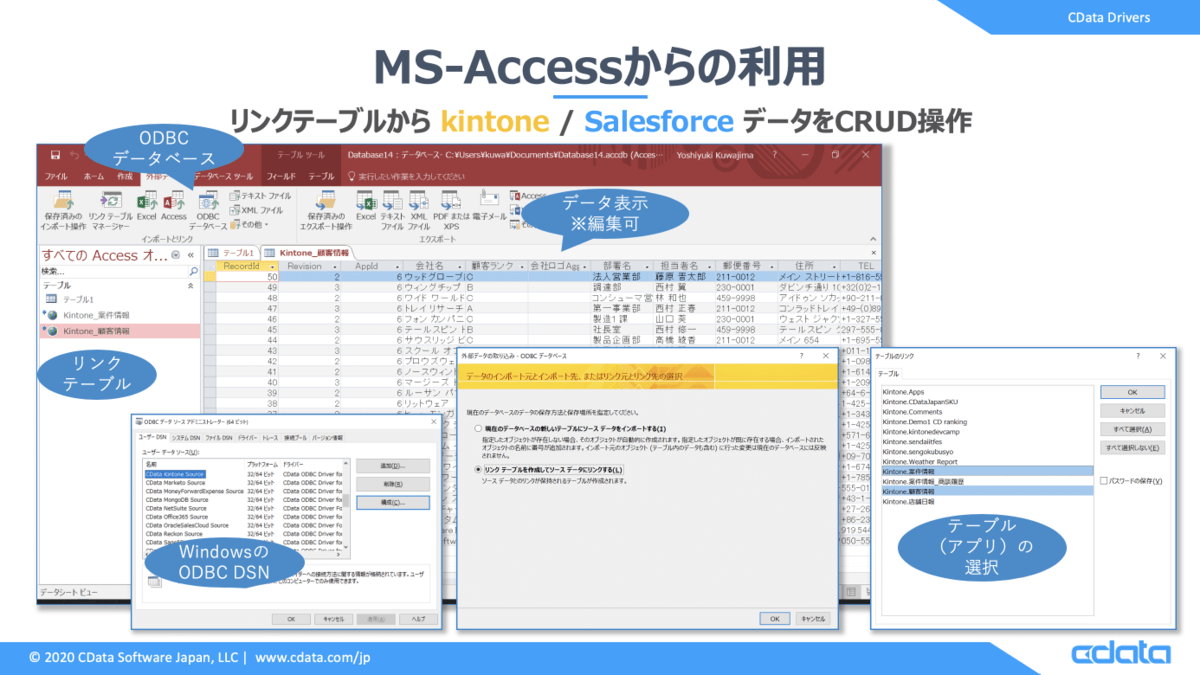Click the Access import icon in Import & Link group
This screenshot has width=1200, height=675.
tap(174, 200)
